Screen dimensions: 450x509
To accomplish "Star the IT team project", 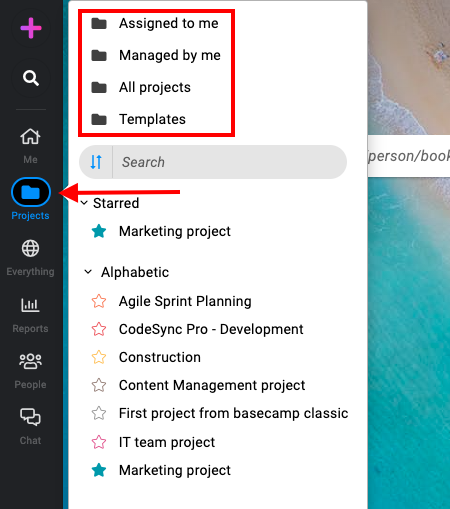I will [99, 442].
